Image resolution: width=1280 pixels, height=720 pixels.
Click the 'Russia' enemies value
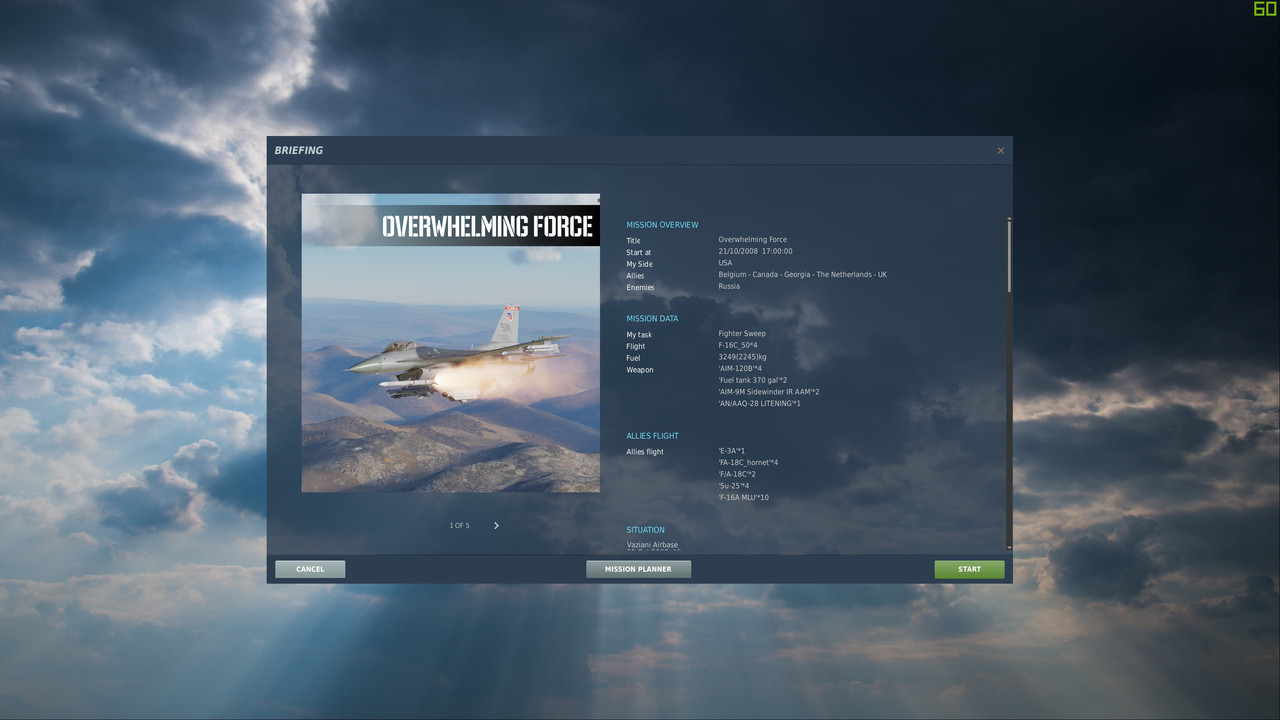(x=729, y=286)
